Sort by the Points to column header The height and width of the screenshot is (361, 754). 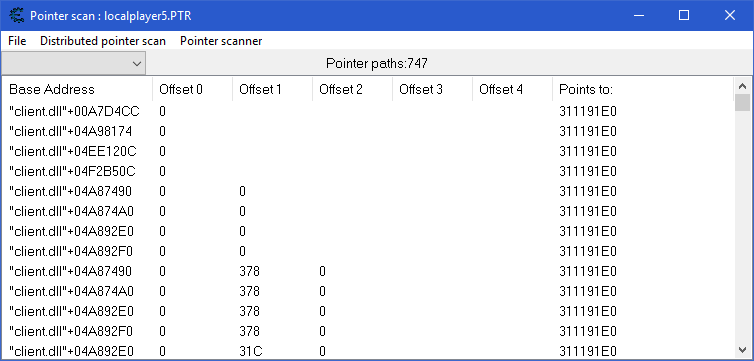coord(643,89)
